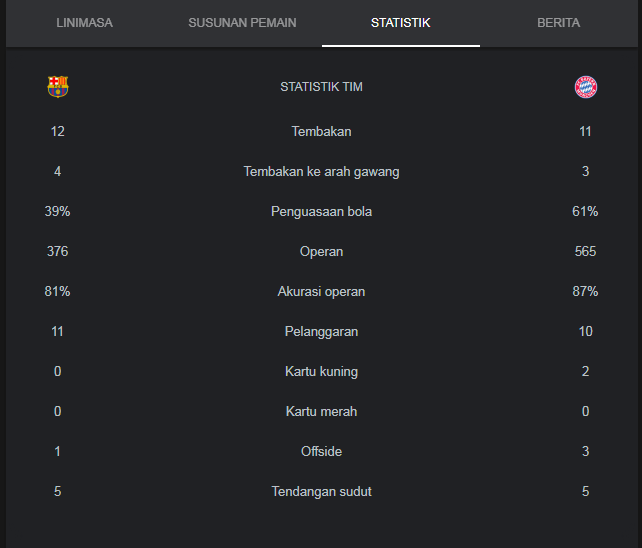This screenshot has height=548, width=642.
Task: Select the Offside stat label
Action: pyautogui.click(x=321, y=451)
